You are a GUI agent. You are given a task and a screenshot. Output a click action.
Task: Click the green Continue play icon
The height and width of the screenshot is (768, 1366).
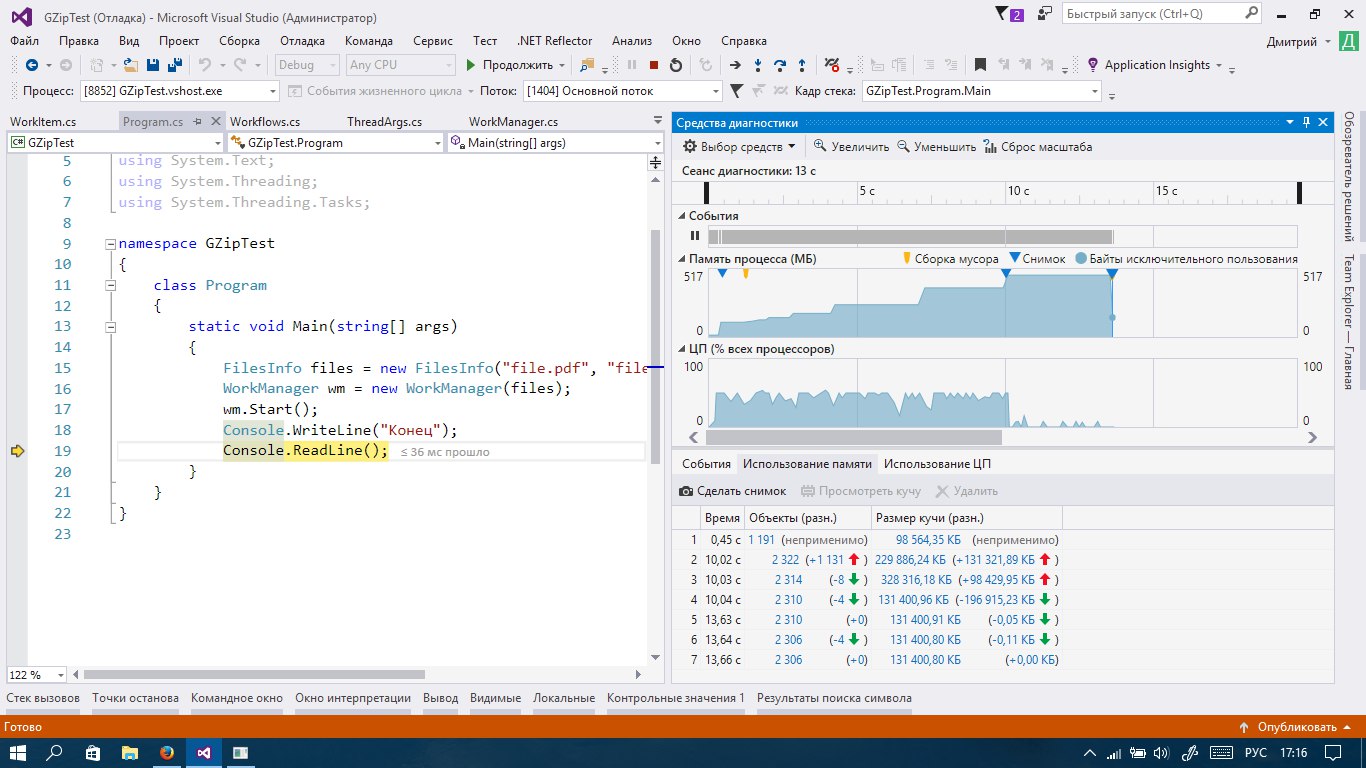click(x=471, y=65)
